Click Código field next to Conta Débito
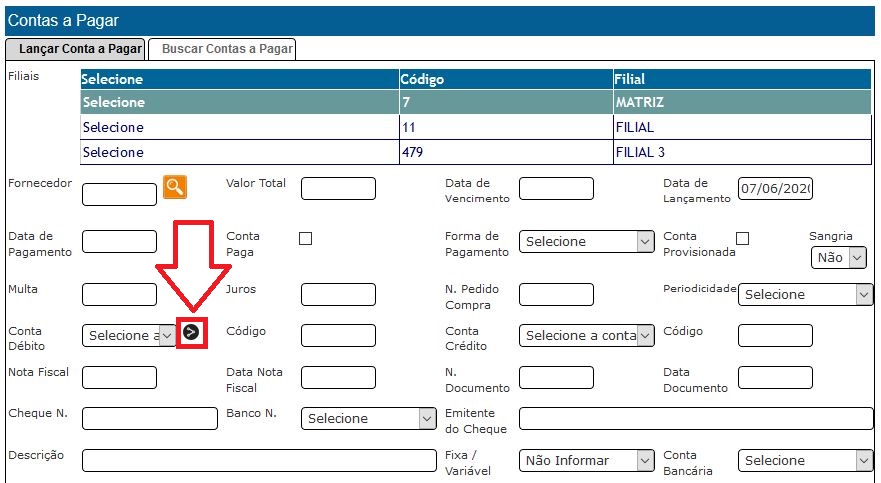Image resolution: width=881 pixels, height=483 pixels. coord(338,335)
